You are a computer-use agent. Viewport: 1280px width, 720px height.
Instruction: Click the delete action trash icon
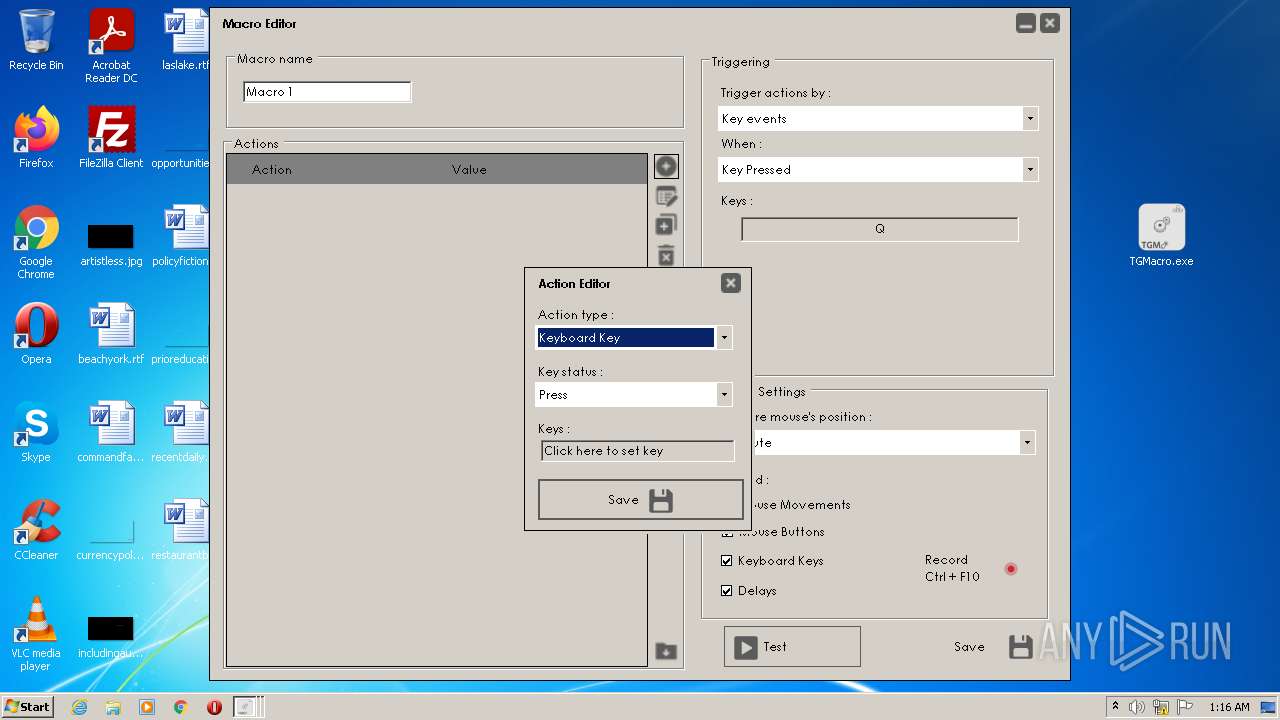[x=666, y=255]
